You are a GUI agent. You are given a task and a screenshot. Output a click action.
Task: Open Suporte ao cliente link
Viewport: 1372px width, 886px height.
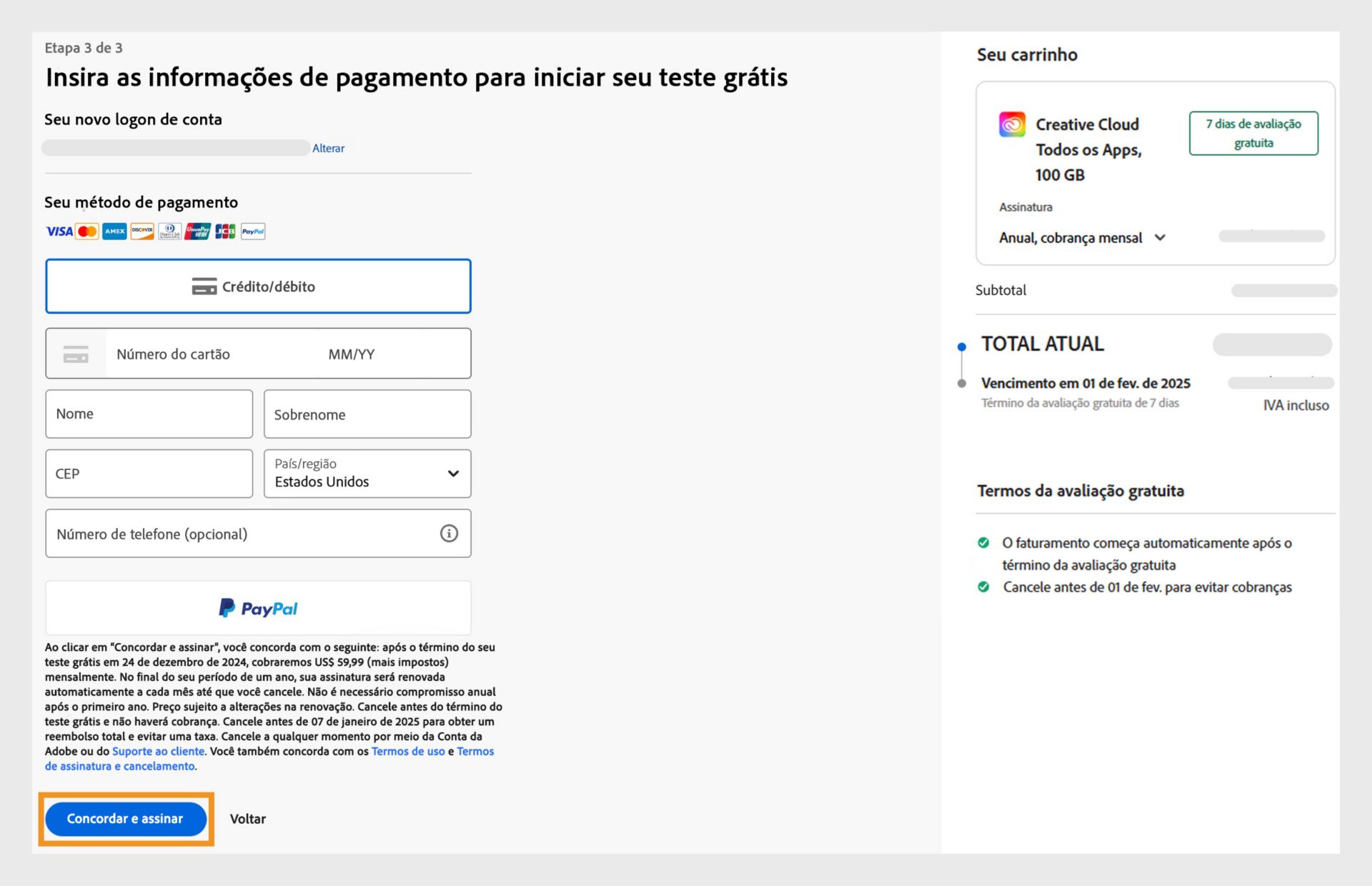[x=158, y=751]
